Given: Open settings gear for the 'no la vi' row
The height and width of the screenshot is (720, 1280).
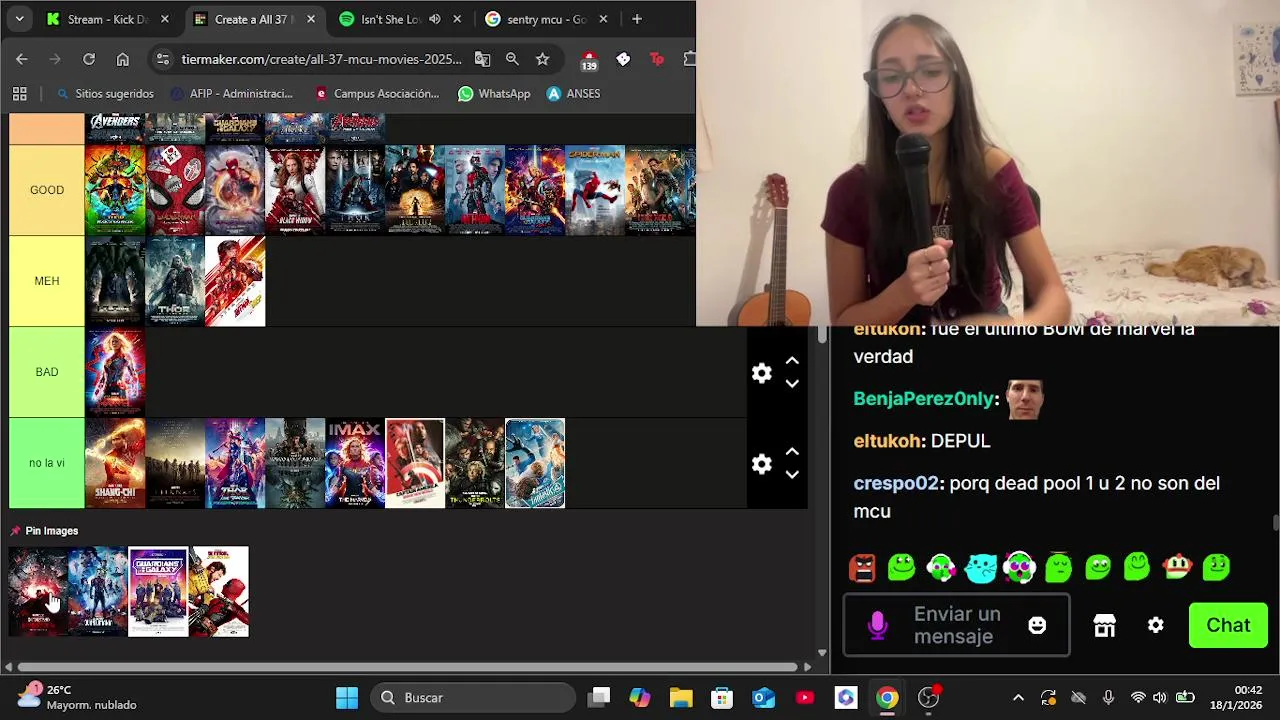Looking at the screenshot, I should pyautogui.click(x=762, y=464).
